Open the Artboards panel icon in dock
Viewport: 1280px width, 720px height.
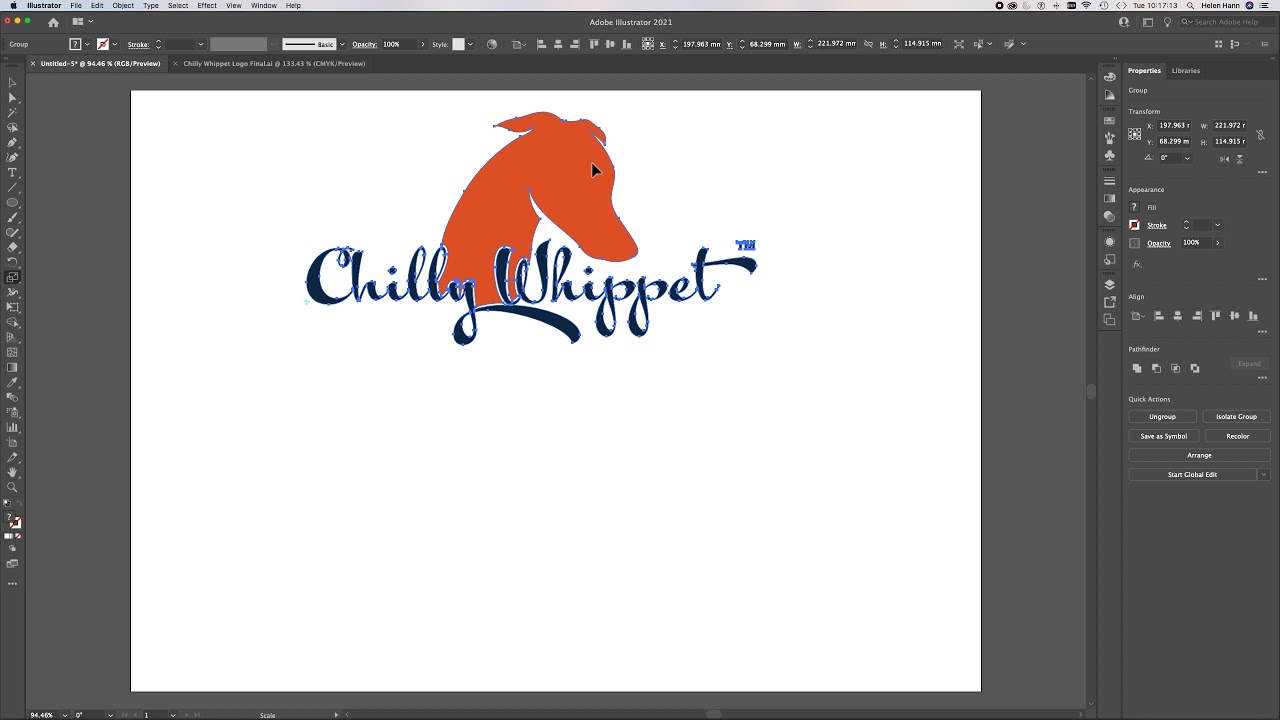pos(1109,319)
